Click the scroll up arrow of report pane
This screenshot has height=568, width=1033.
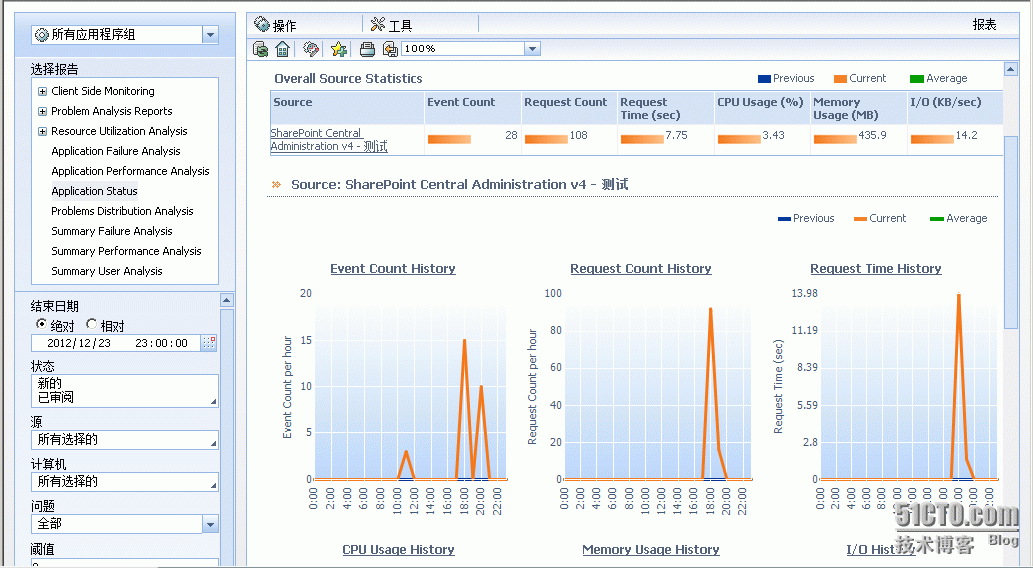click(x=1011, y=69)
